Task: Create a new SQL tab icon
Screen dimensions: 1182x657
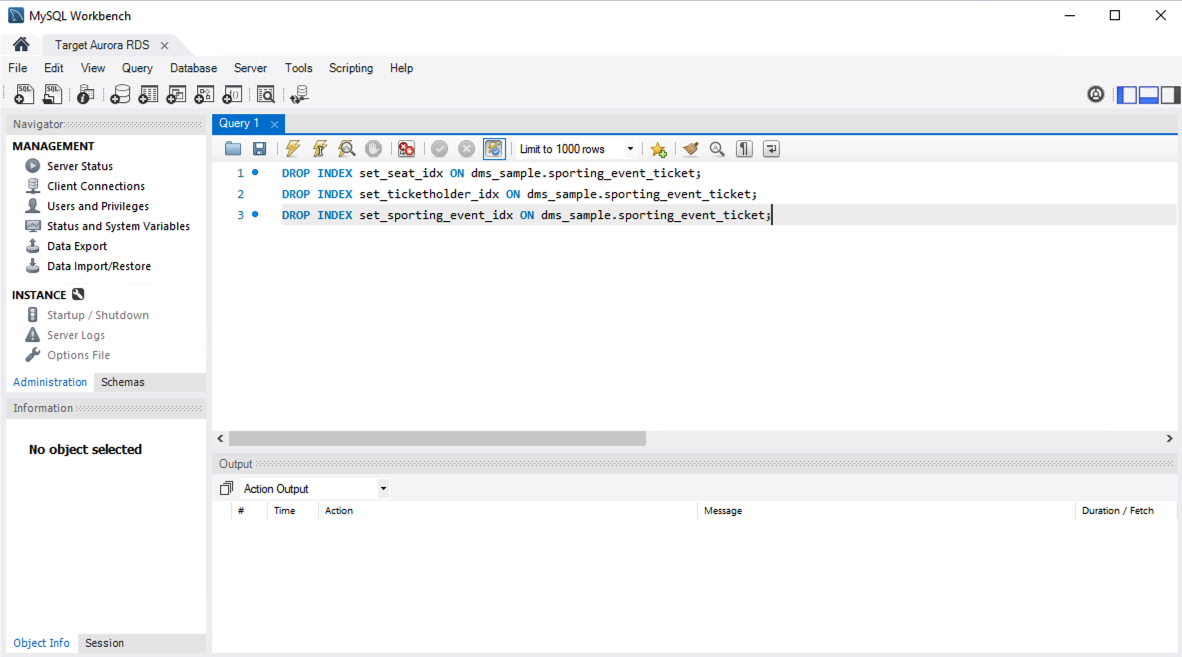Action: tap(24, 94)
